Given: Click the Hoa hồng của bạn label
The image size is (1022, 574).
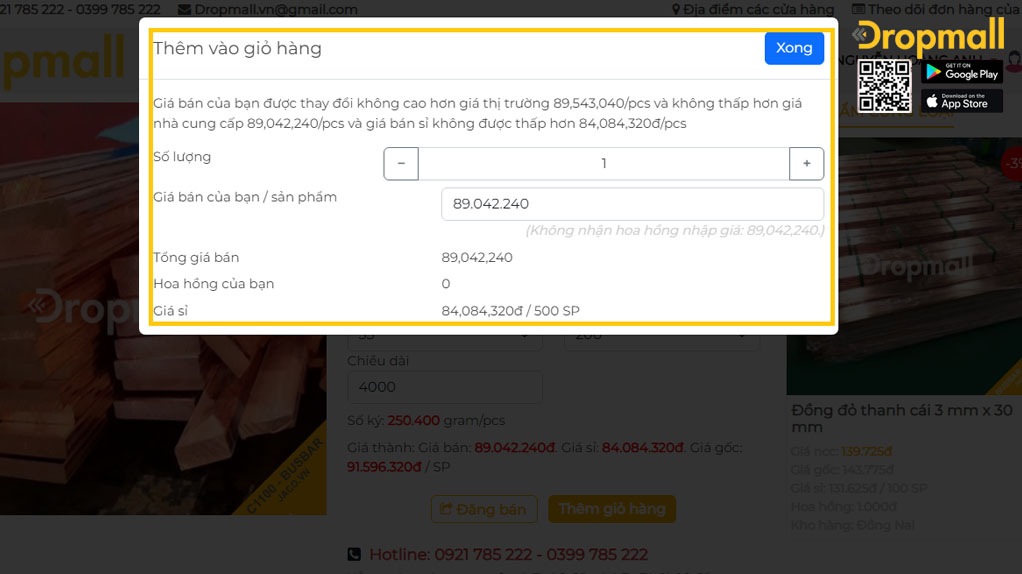Looking at the screenshot, I should click(214, 284).
